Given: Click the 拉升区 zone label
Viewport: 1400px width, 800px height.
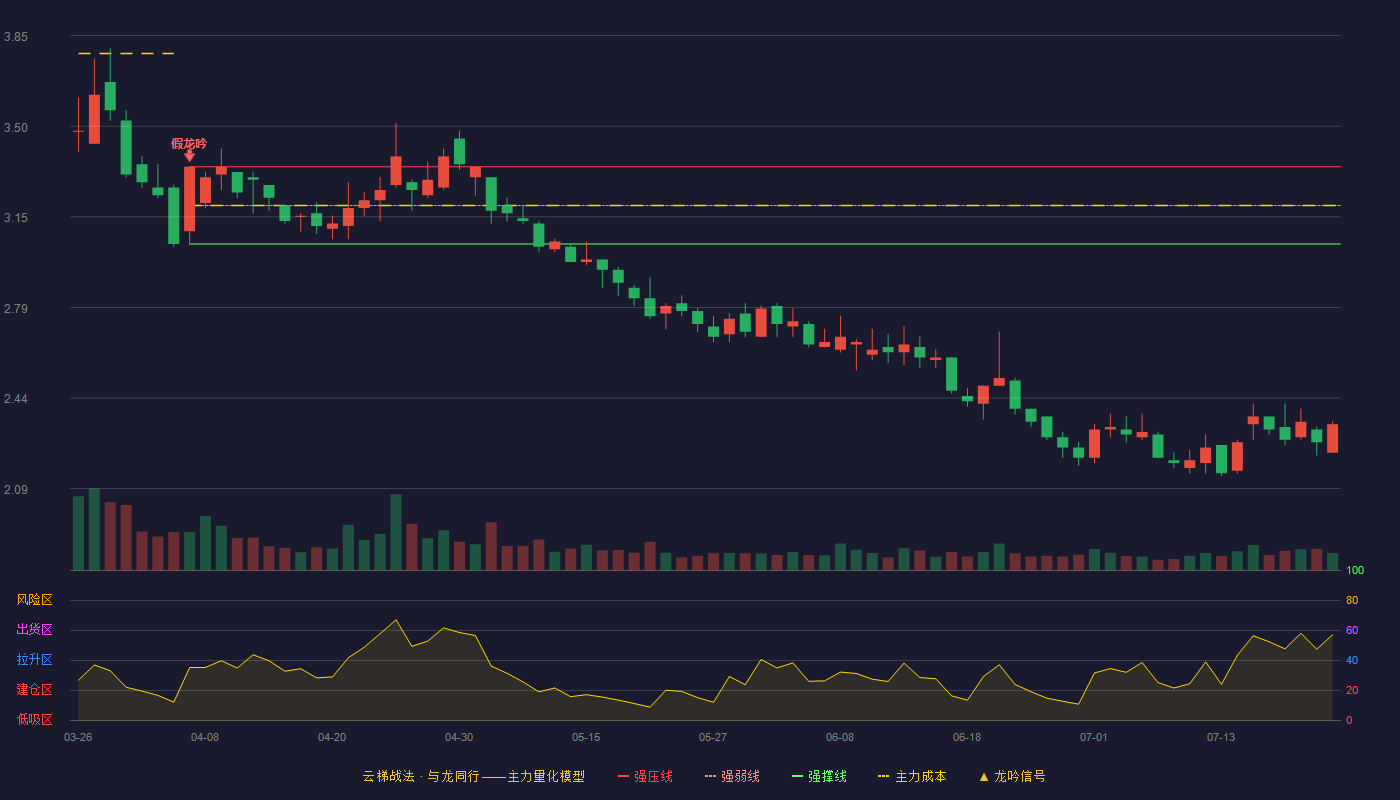Looking at the screenshot, I should [x=34, y=660].
